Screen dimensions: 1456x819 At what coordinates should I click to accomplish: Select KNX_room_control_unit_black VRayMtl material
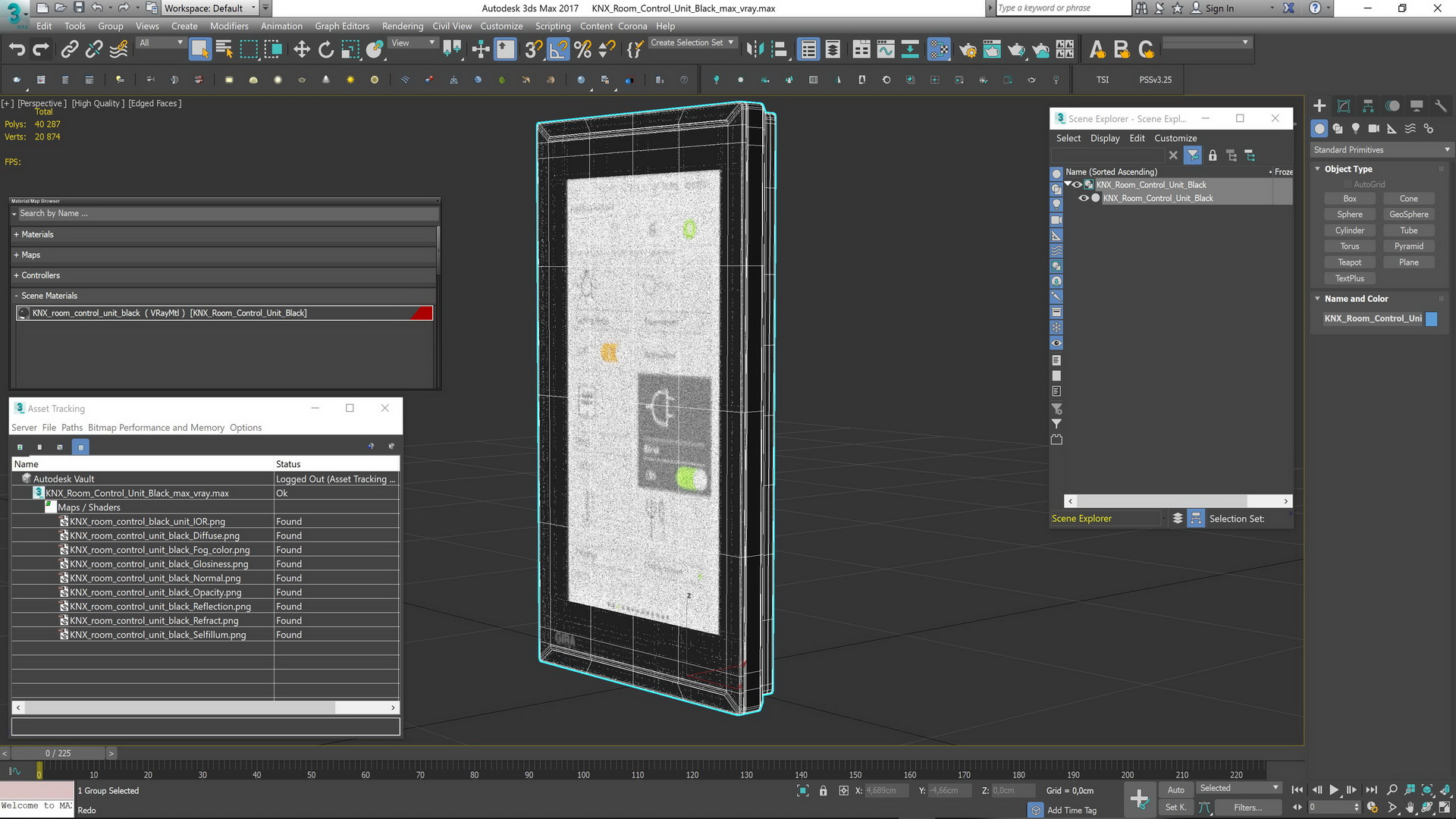point(224,313)
